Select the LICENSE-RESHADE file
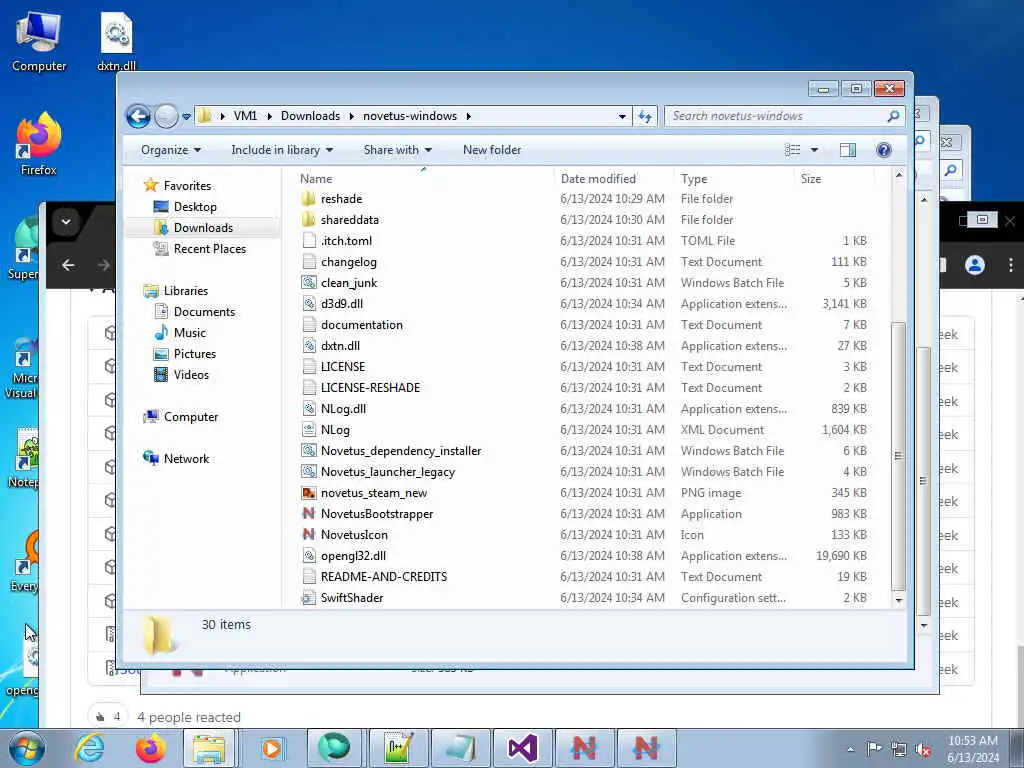1024x768 pixels. (x=370, y=388)
